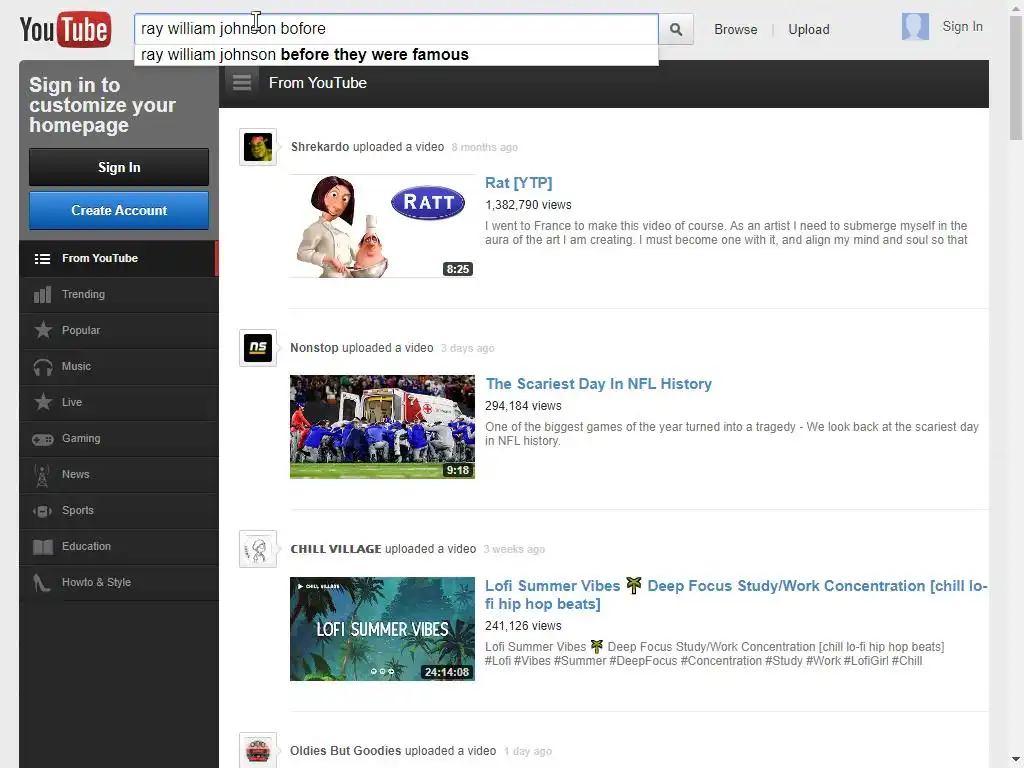Click the magnifying glass search button
Viewport: 1024px width, 768px height.
(x=676, y=29)
